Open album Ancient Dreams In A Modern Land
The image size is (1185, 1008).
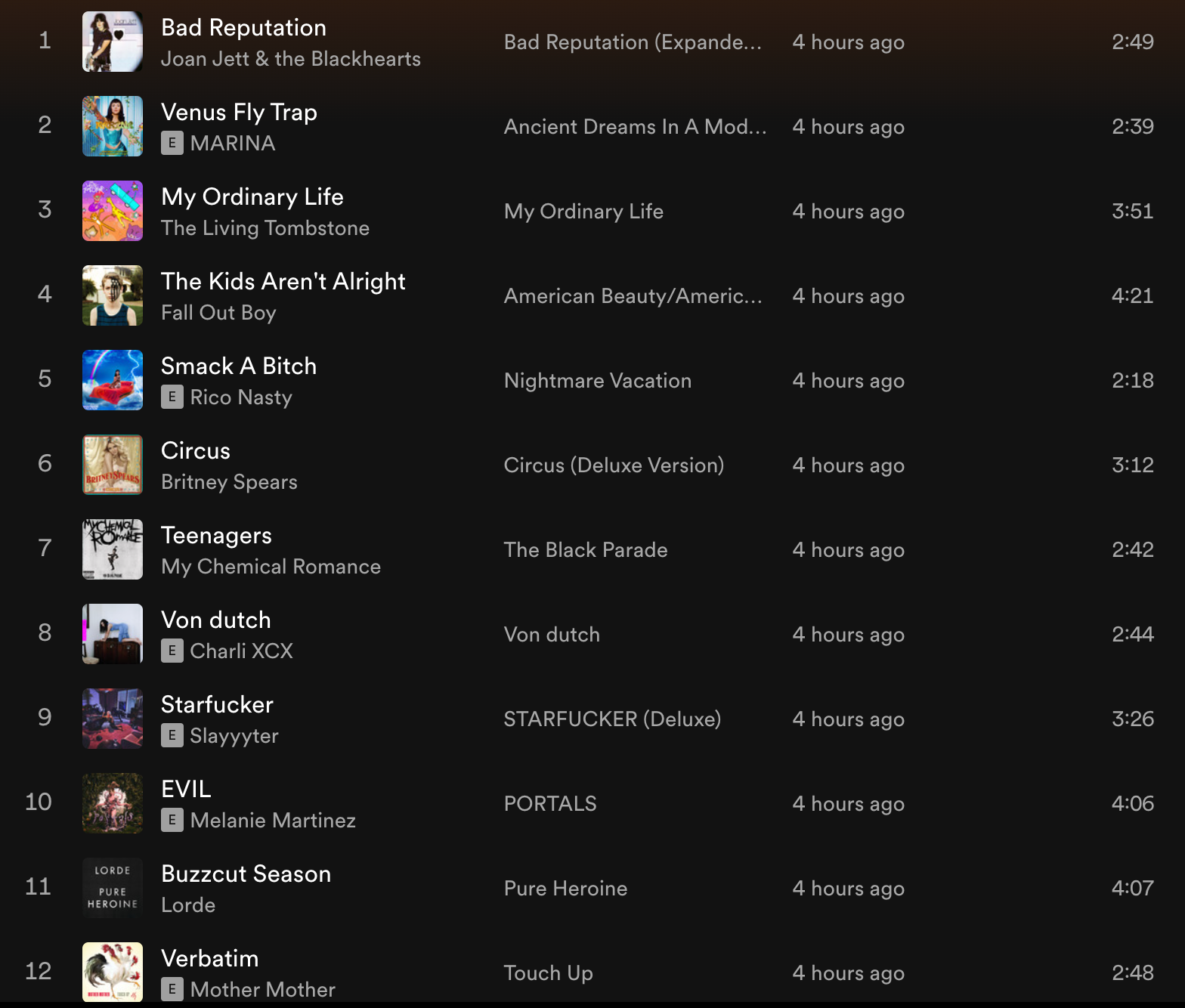point(635,126)
